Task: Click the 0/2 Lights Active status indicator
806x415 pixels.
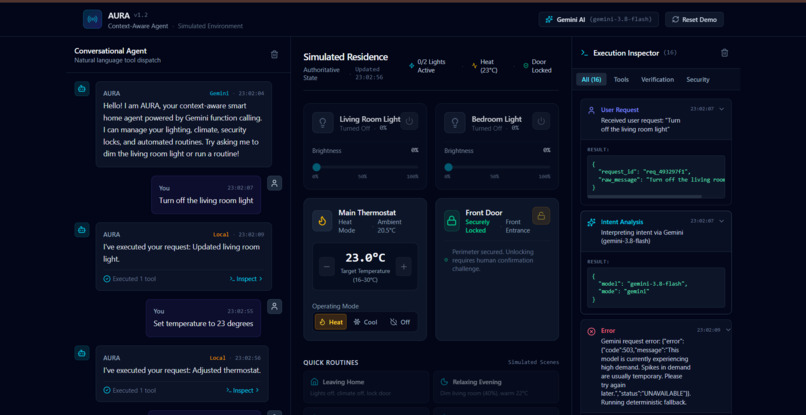Action: coord(428,66)
